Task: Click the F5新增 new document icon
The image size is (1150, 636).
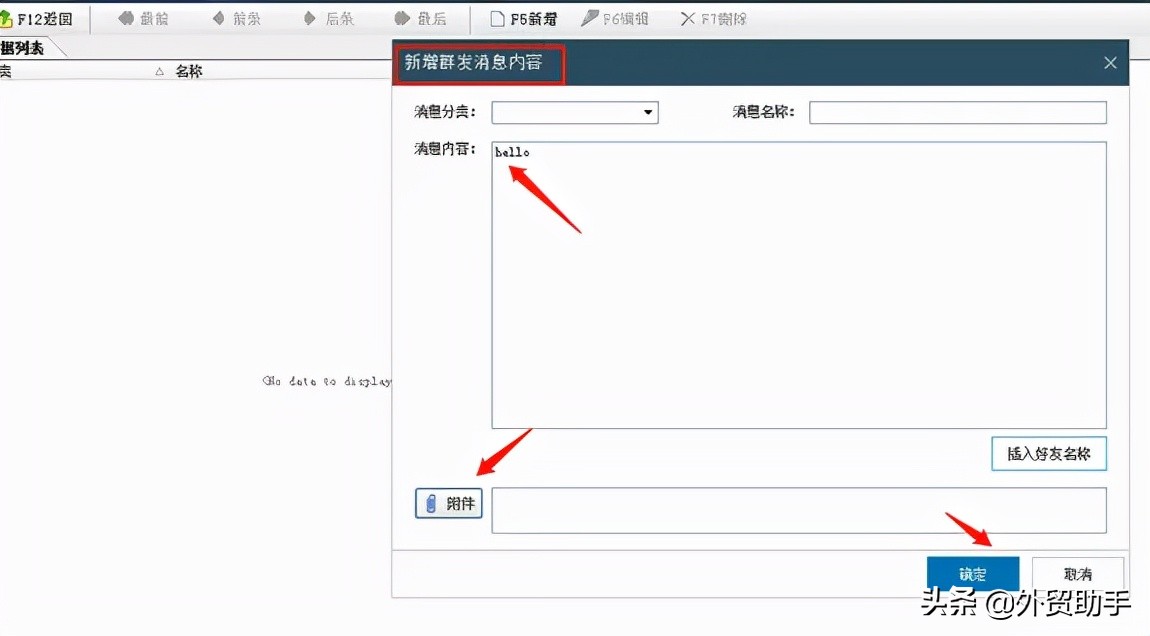Action: coord(496,18)
